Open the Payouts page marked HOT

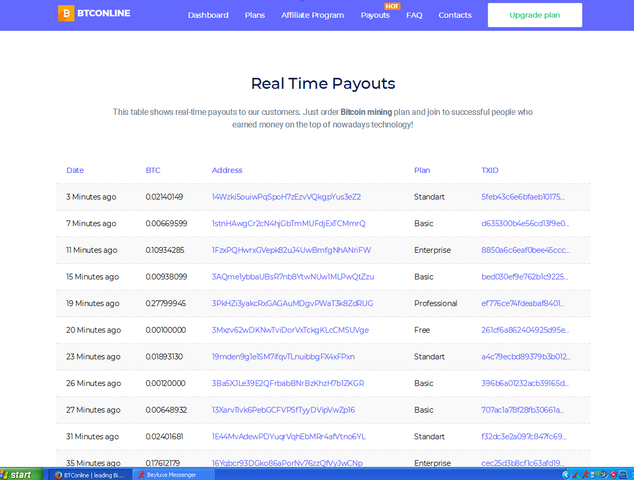pos(375,15)
